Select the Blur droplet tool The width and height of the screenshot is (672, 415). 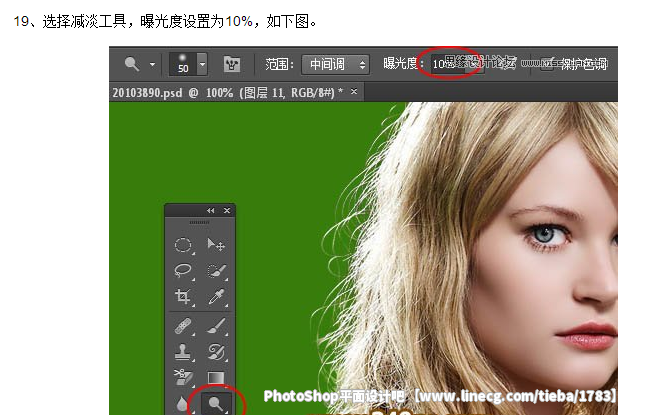[x=182, y=404]
